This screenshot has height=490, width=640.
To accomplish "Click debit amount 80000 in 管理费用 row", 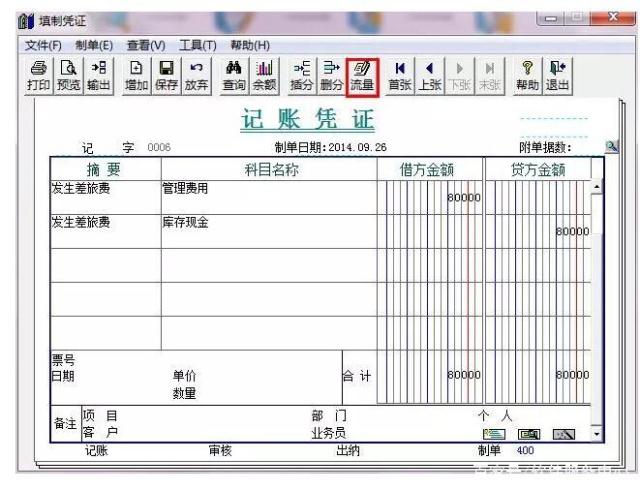I will (464, 198).
